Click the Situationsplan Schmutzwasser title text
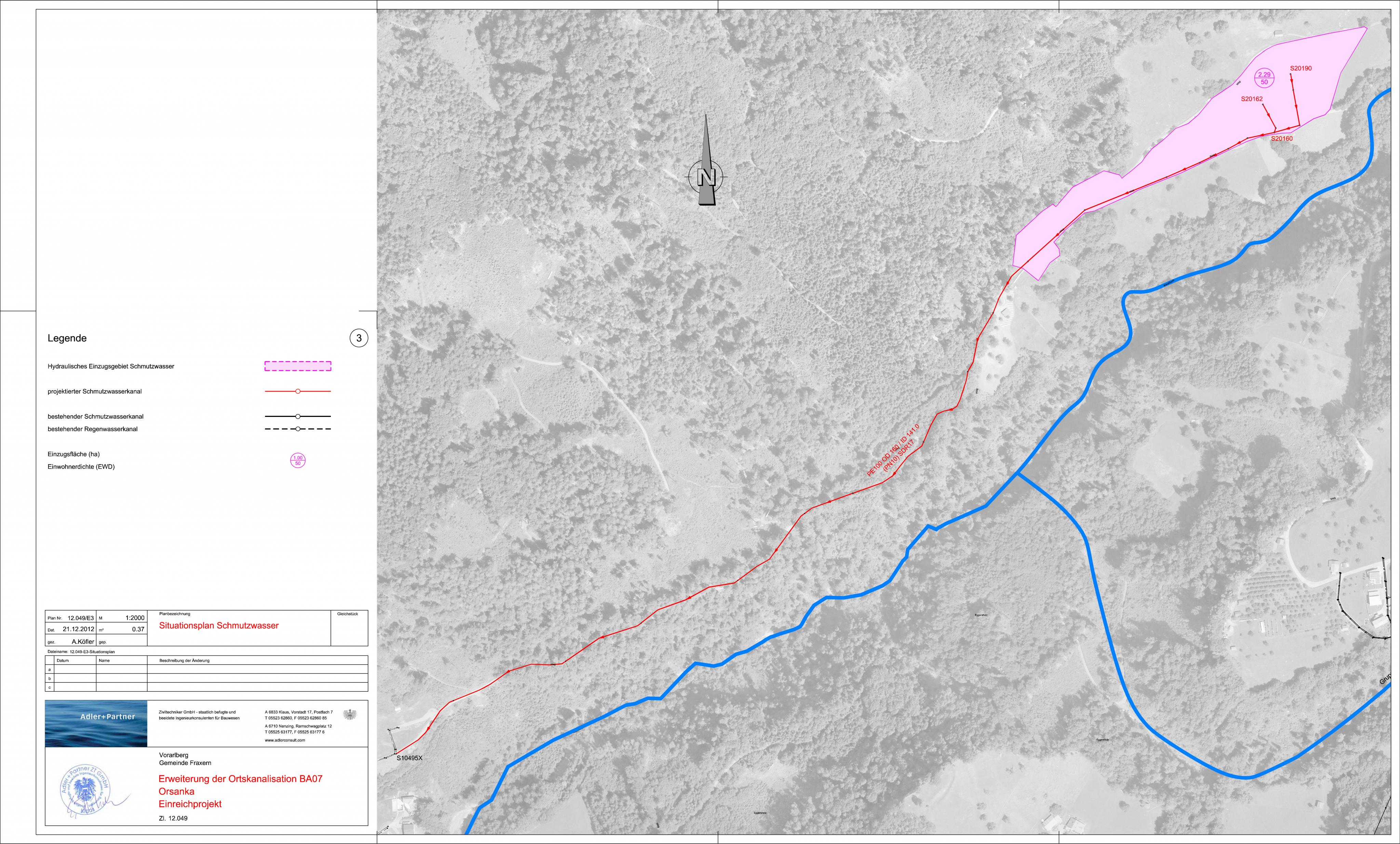Viewport: 1400px width, 844px height. pyautogui.click(x=219, y=625)
